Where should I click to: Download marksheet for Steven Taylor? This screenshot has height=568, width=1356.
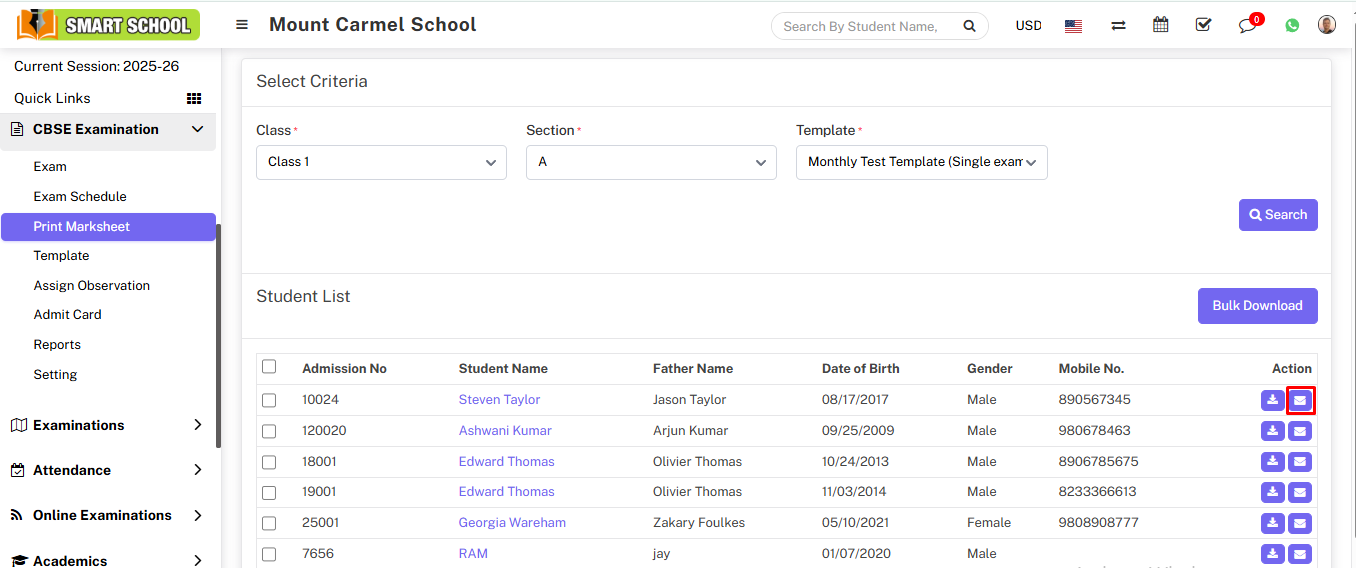(1272, 400)
